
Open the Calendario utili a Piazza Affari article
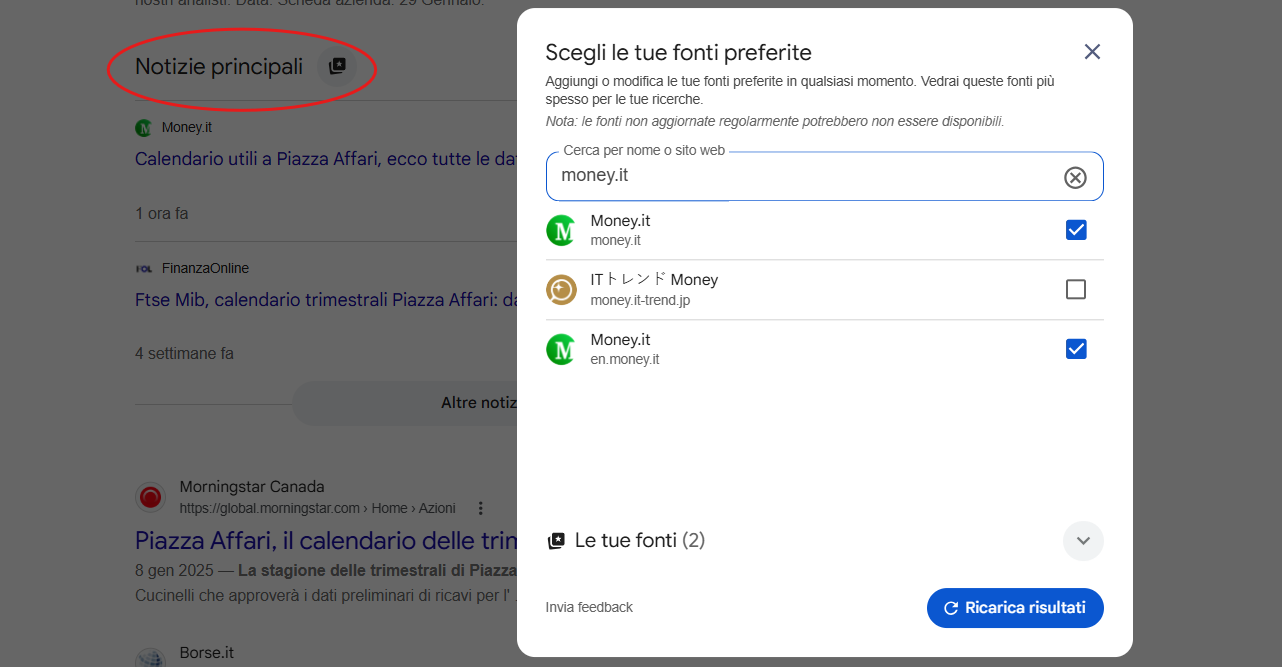[326, 159]
